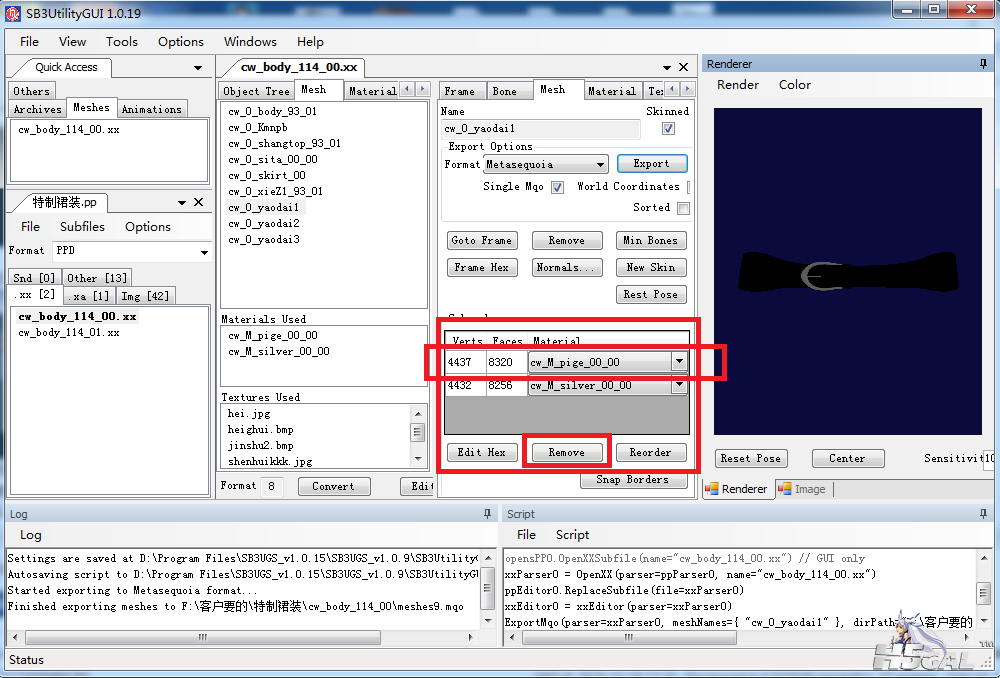Switch to the Image tab in Renderer
The height and width of the screenshot is (678, 1000).
pyautogui.click(x=802, y=489)
